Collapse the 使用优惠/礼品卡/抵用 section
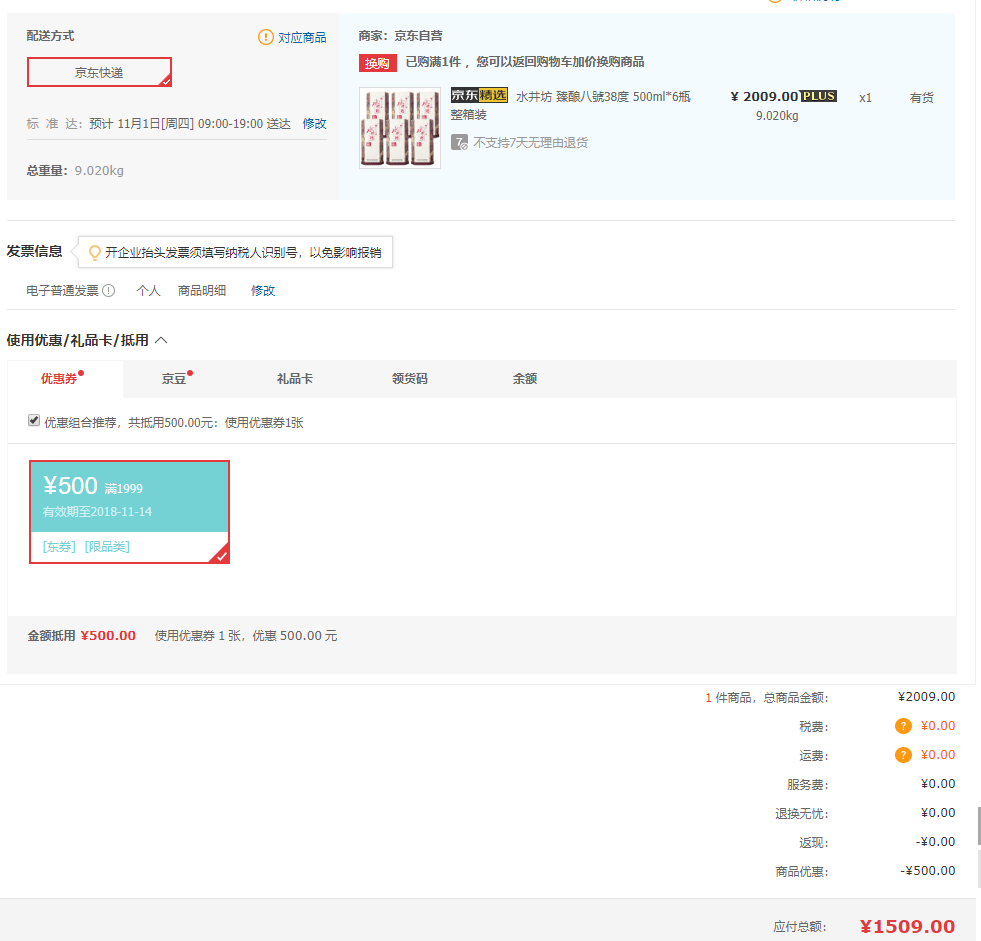 161,340
